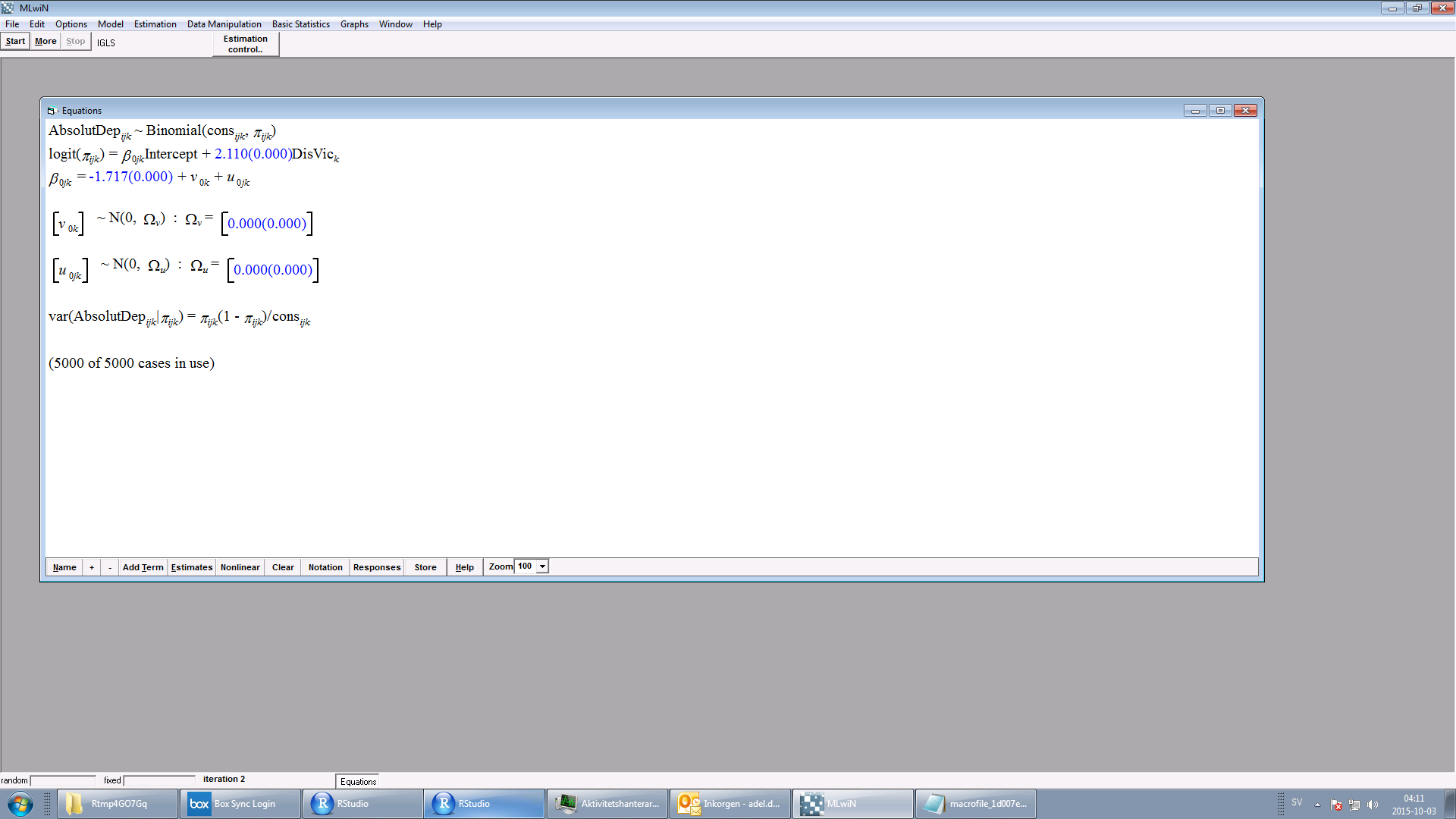Click the Add Term button
1456x819 pixels.
click(x=143, y=567)
